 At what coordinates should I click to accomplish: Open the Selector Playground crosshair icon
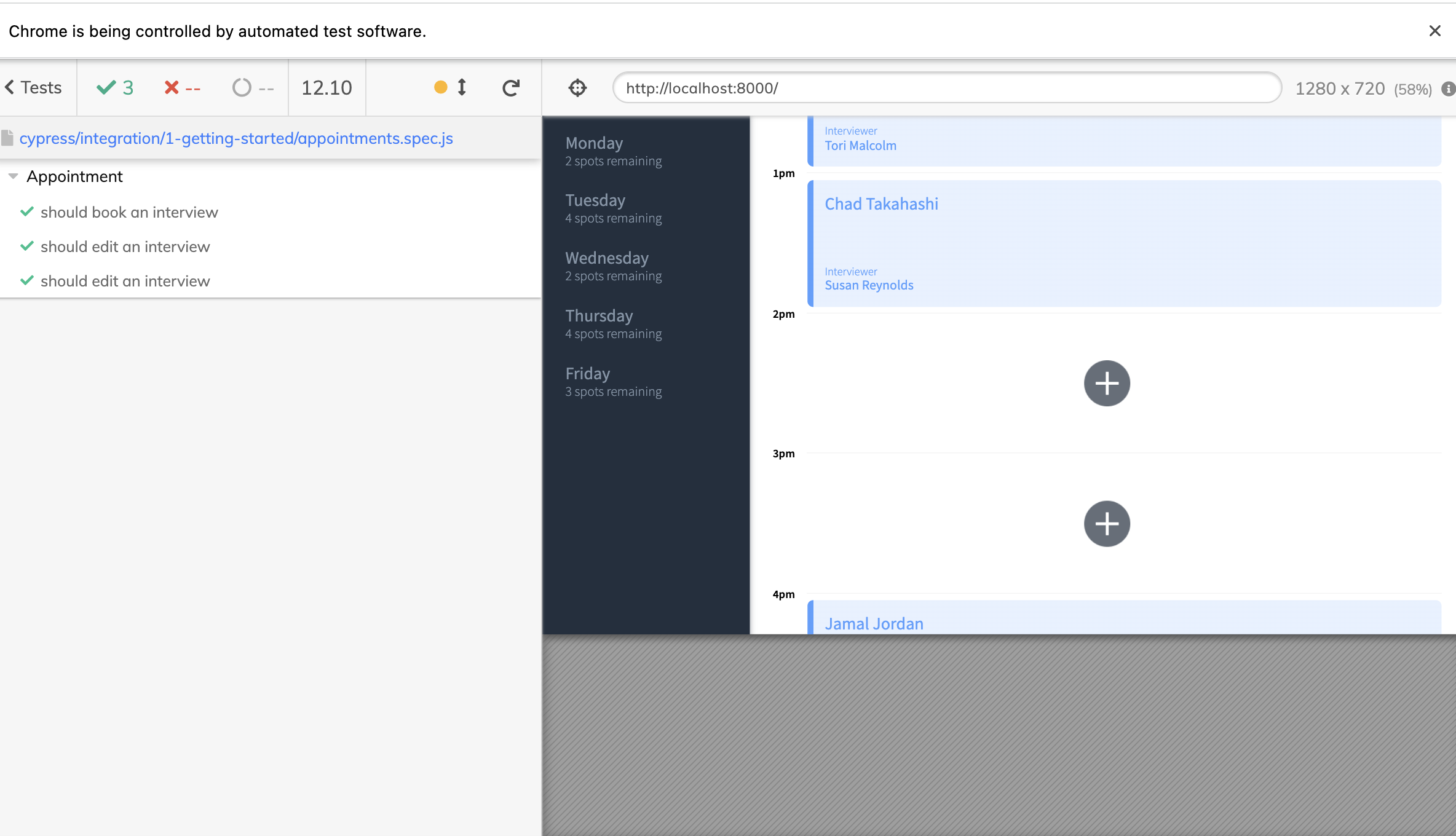coord(577,87)
